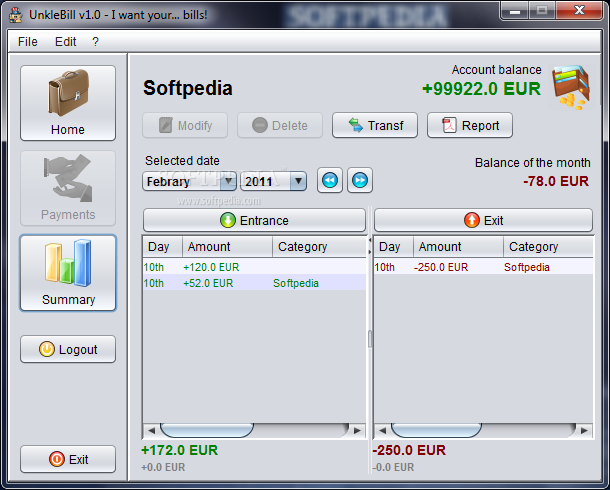This screenshot has width=610, height=490.
Task: Open the File menu
Action: (x=28, y=42)
